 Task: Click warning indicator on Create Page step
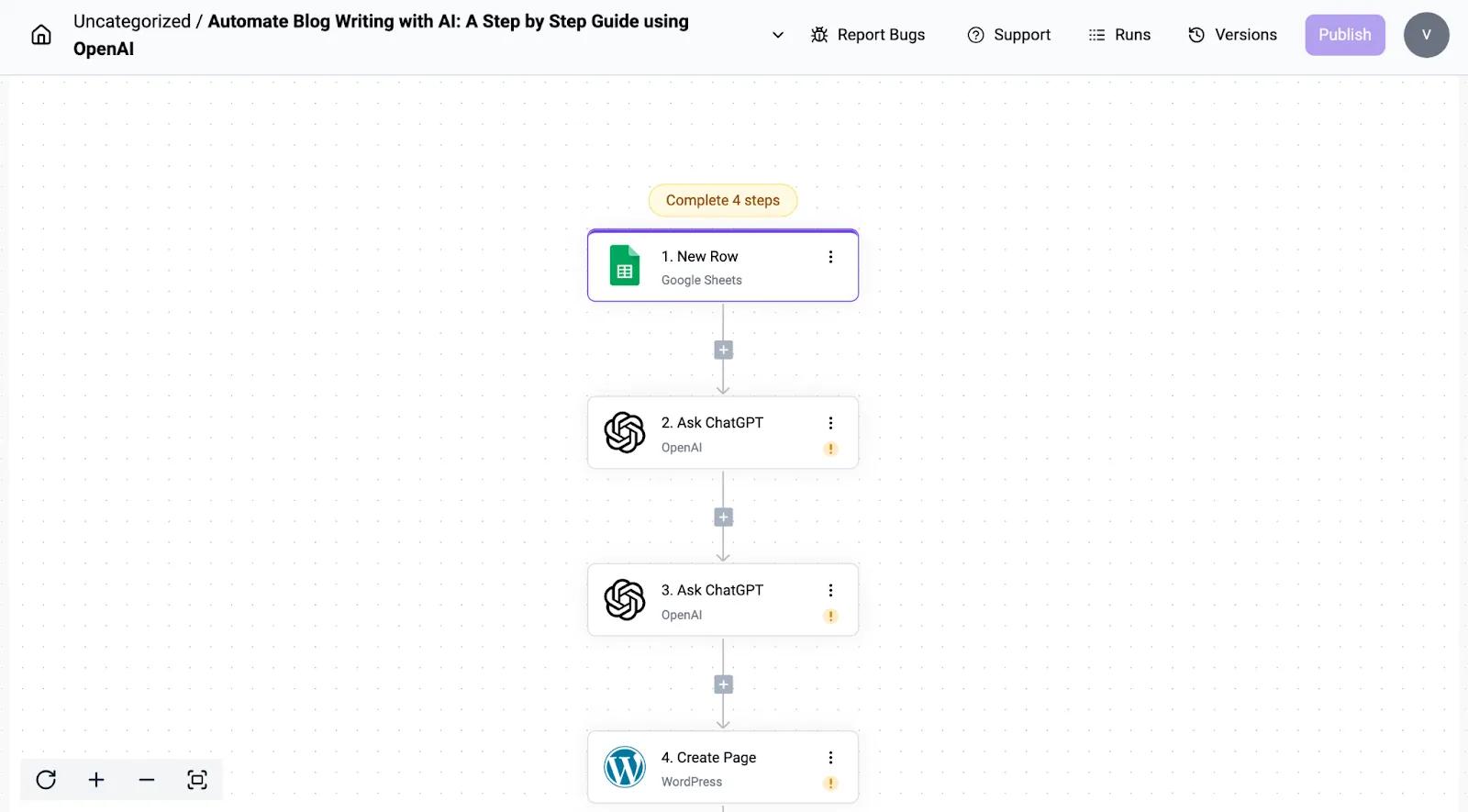click(830, 784)
